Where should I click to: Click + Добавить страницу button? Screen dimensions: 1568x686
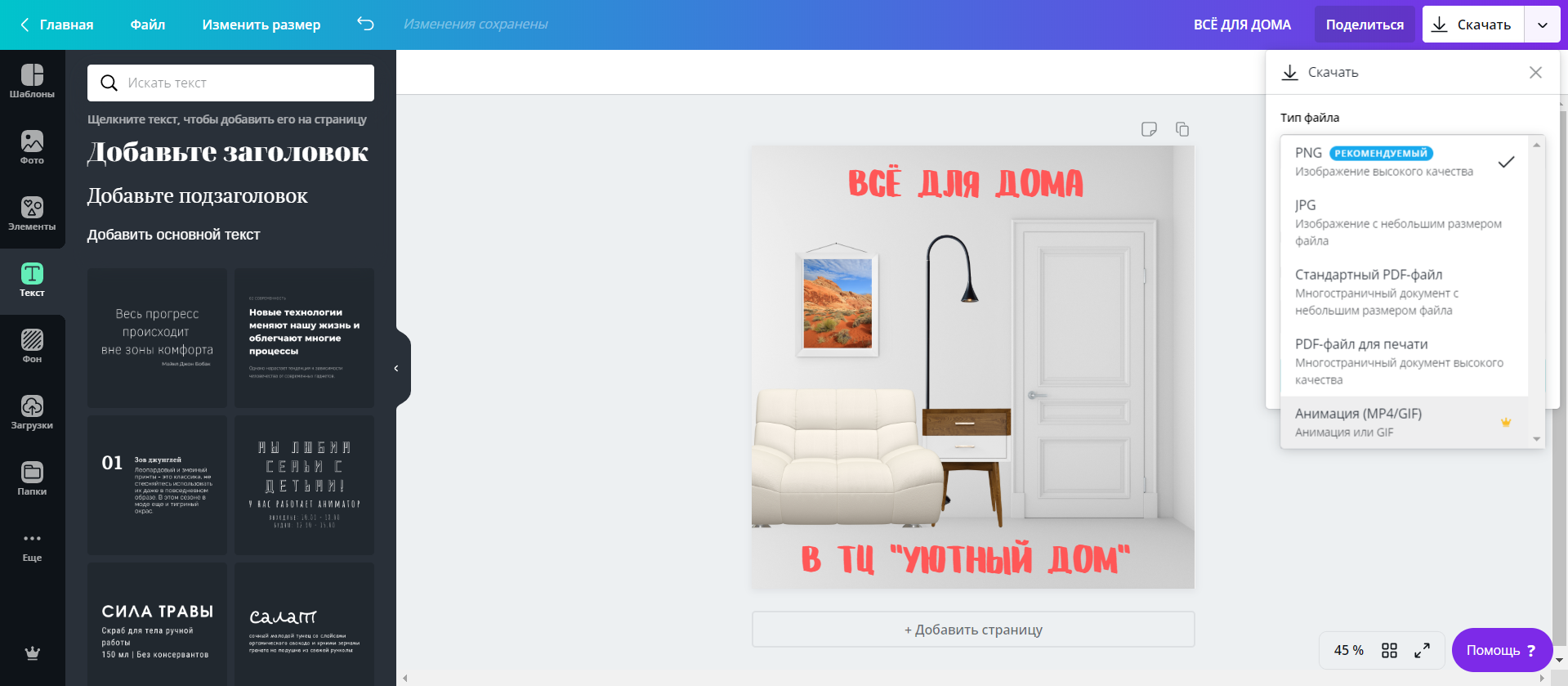tap(973, 630)
